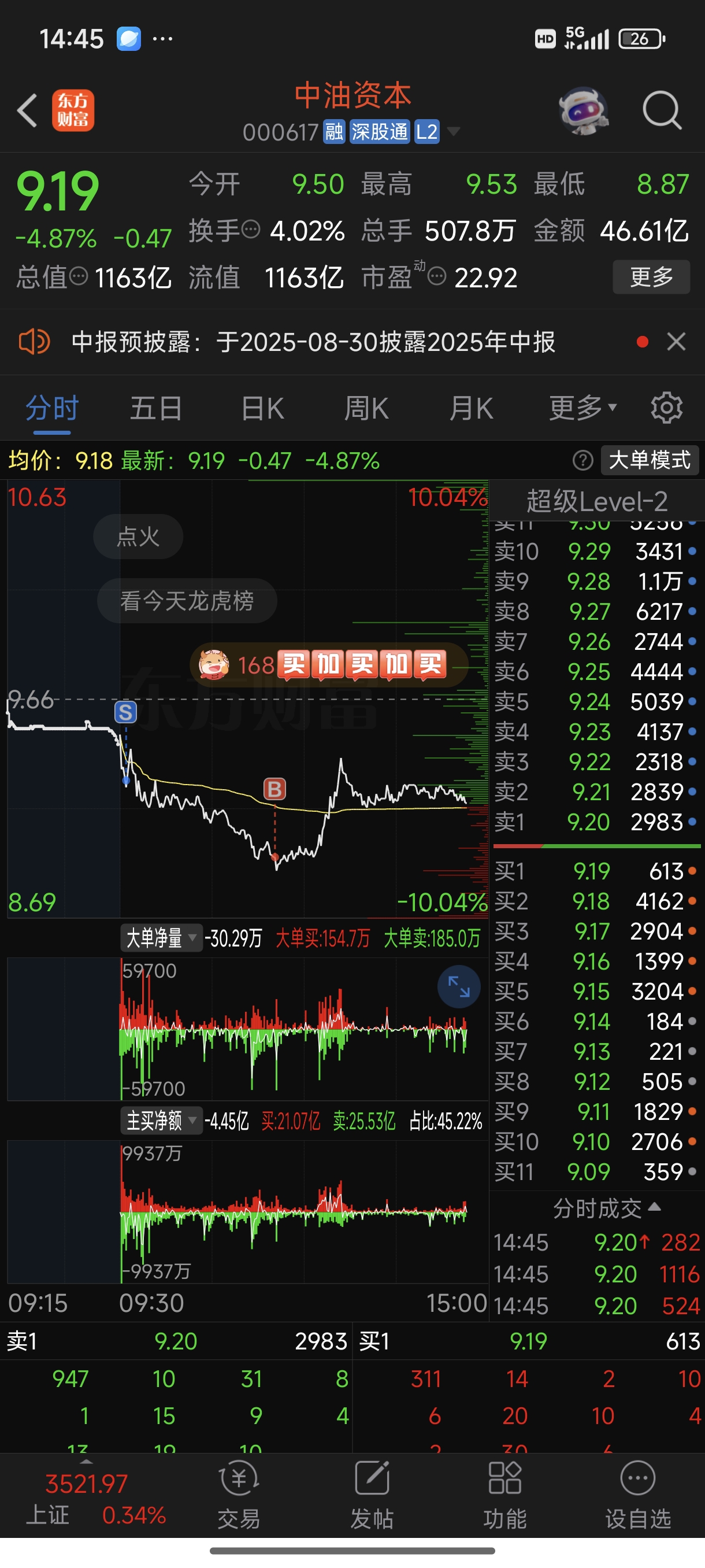The image size is (705, 1568).
Task: Tap the back arrow icon
Action: pos(27,111)
